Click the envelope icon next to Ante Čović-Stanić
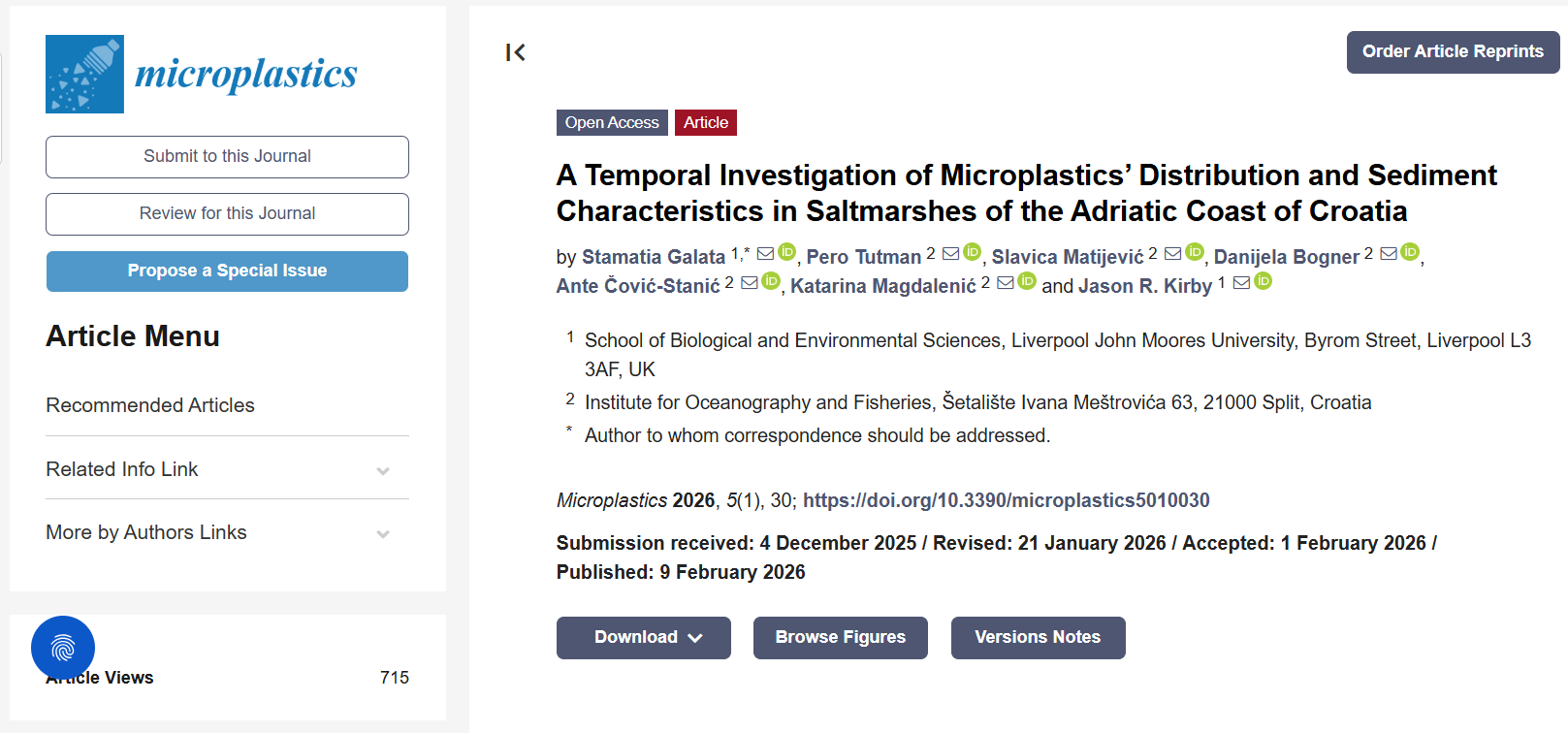 750,283
